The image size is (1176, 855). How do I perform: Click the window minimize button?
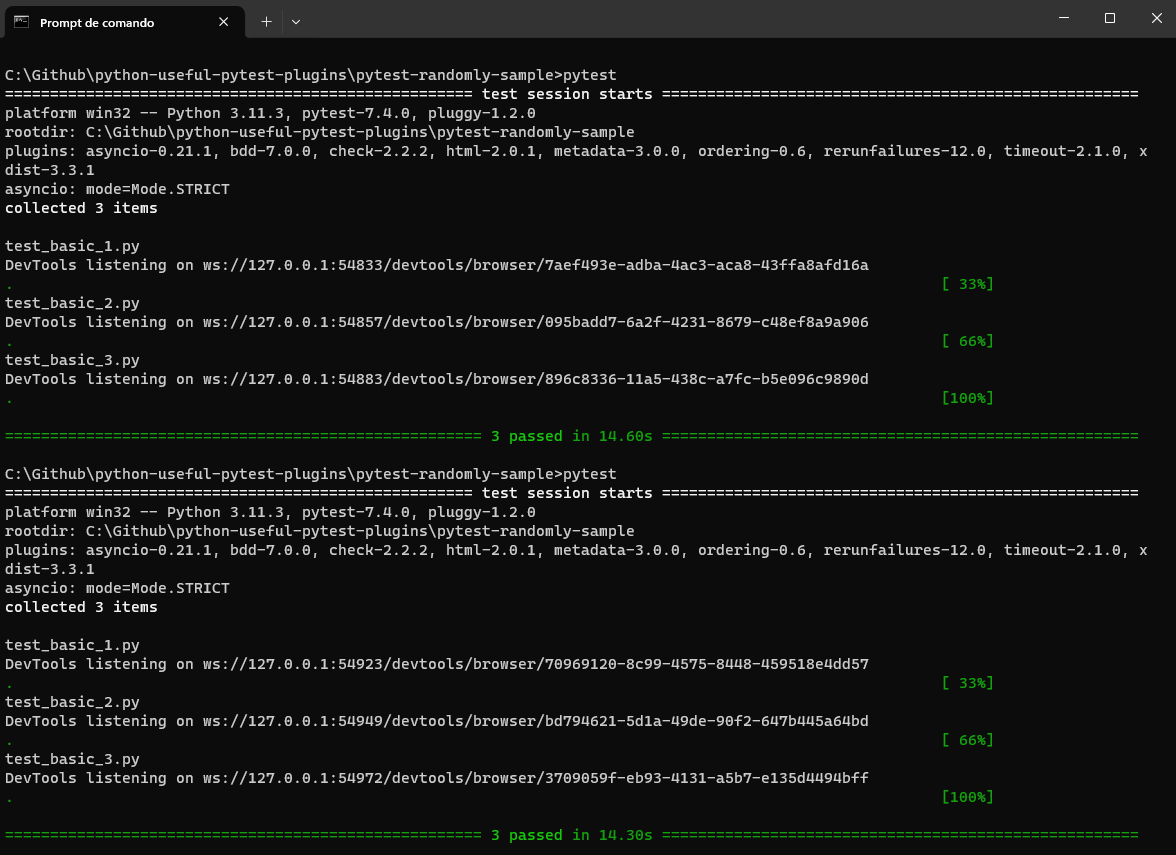pyautogui.click(x=1063, y=18)
